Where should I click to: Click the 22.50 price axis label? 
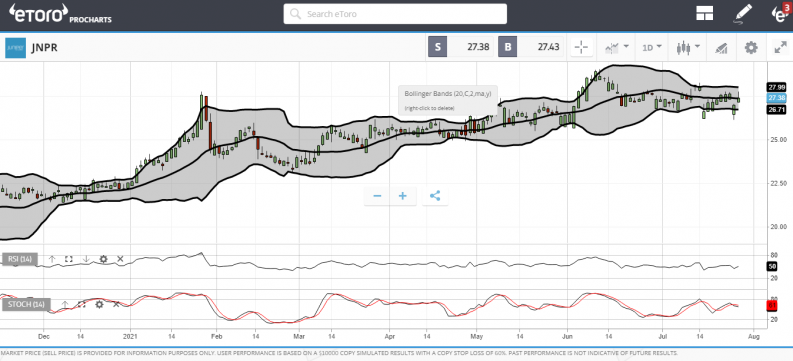coord(777,183)
